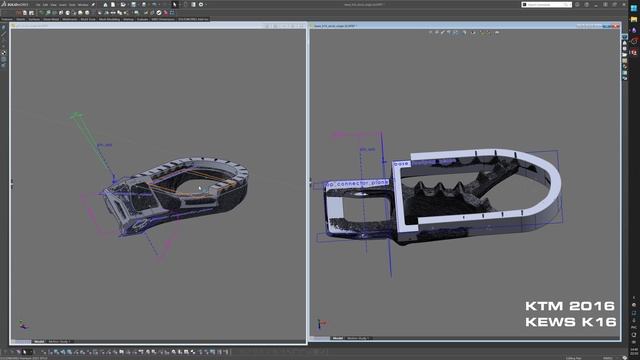Screen dimensions: 640x360
Task: Open the Insert menu
Action: [62, 4]
